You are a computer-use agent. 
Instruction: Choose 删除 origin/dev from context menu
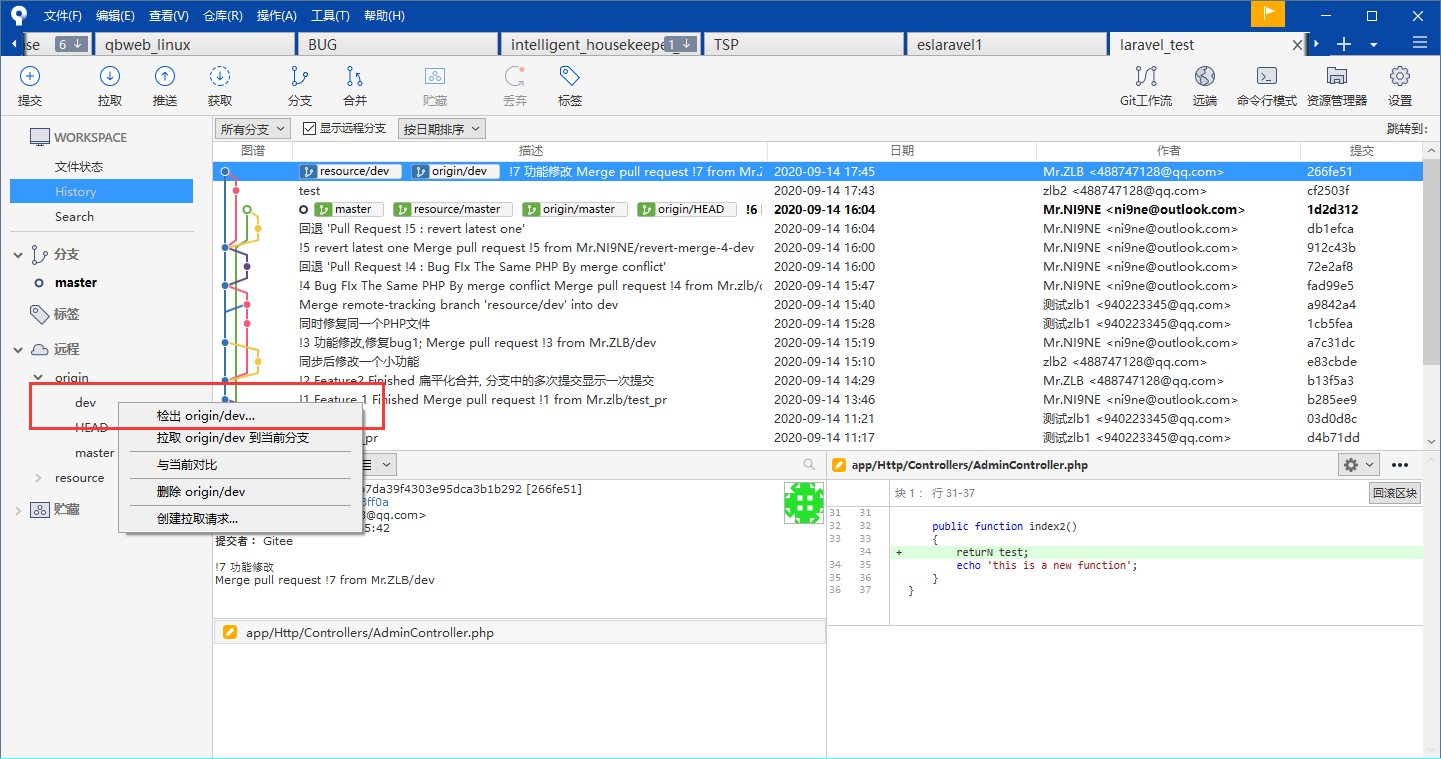pos(201,492)
